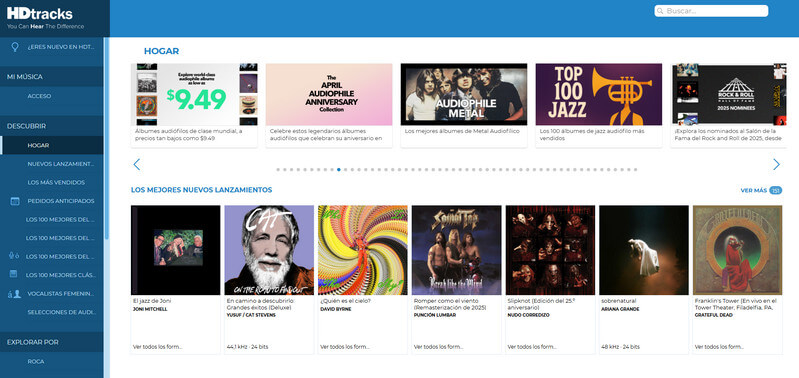The width and height of the screenshot is (799, 378).
Task: Click ARIANA GRANDE artist name
Action: 620,309
